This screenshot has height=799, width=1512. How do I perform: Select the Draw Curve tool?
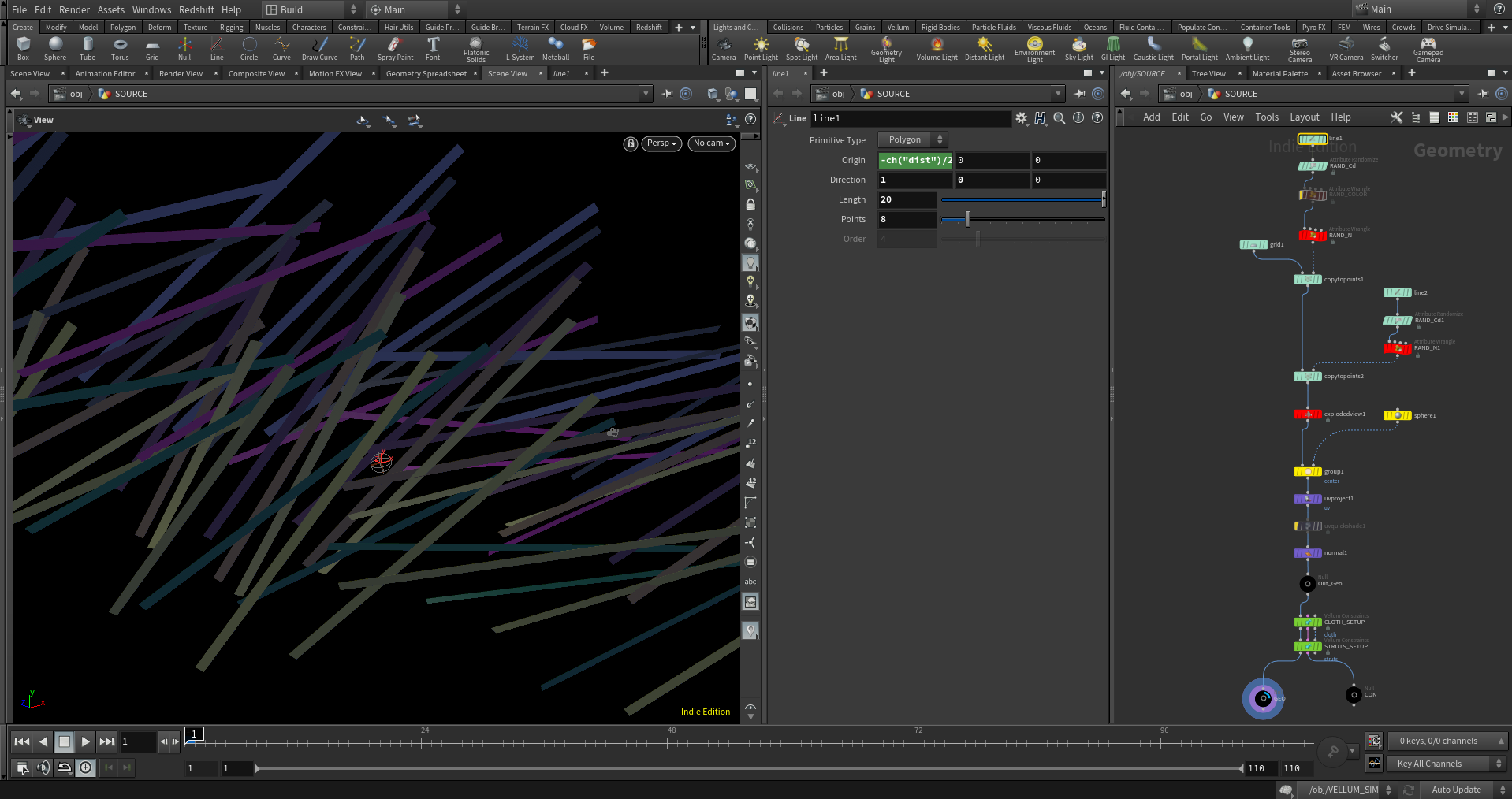[319, 48]
